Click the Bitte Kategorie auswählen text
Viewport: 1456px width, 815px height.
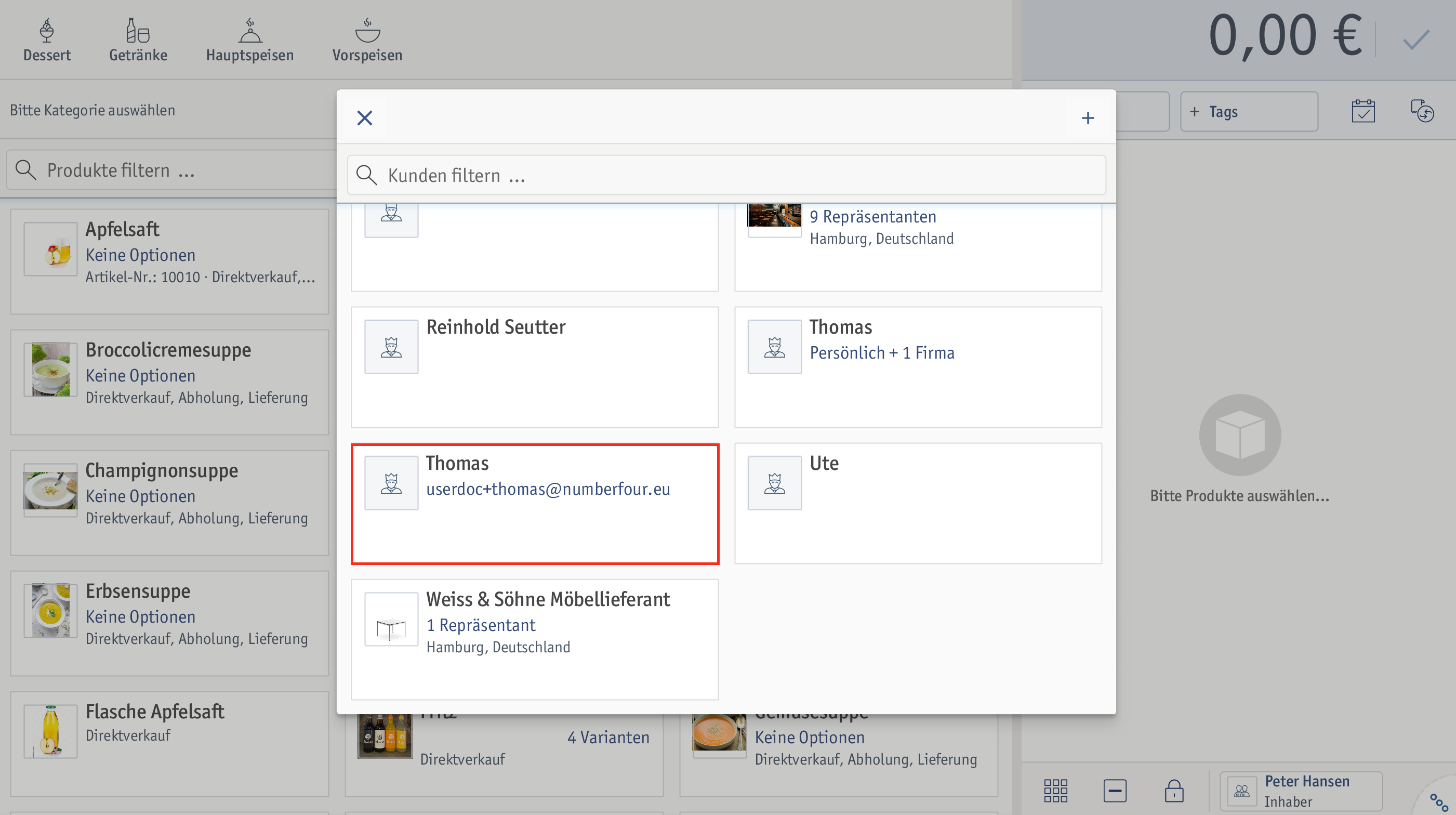pos(92,110)
